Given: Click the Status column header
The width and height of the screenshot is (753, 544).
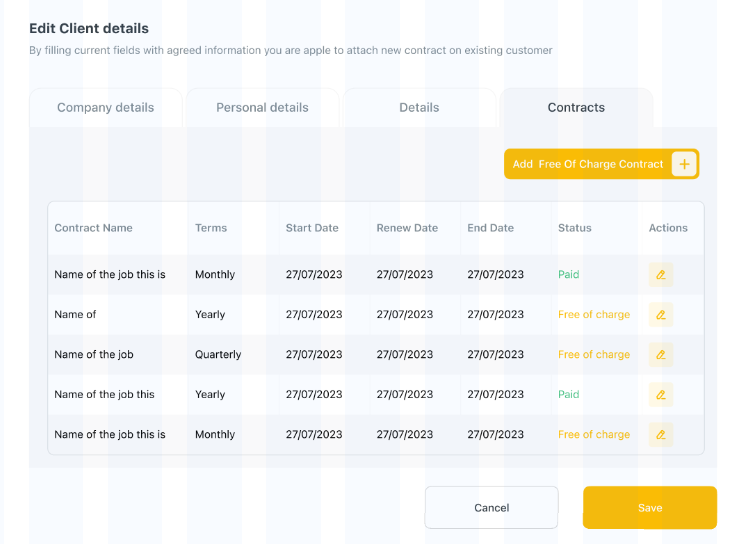Looking at the screenshot, I should click(x=575, y=228).
